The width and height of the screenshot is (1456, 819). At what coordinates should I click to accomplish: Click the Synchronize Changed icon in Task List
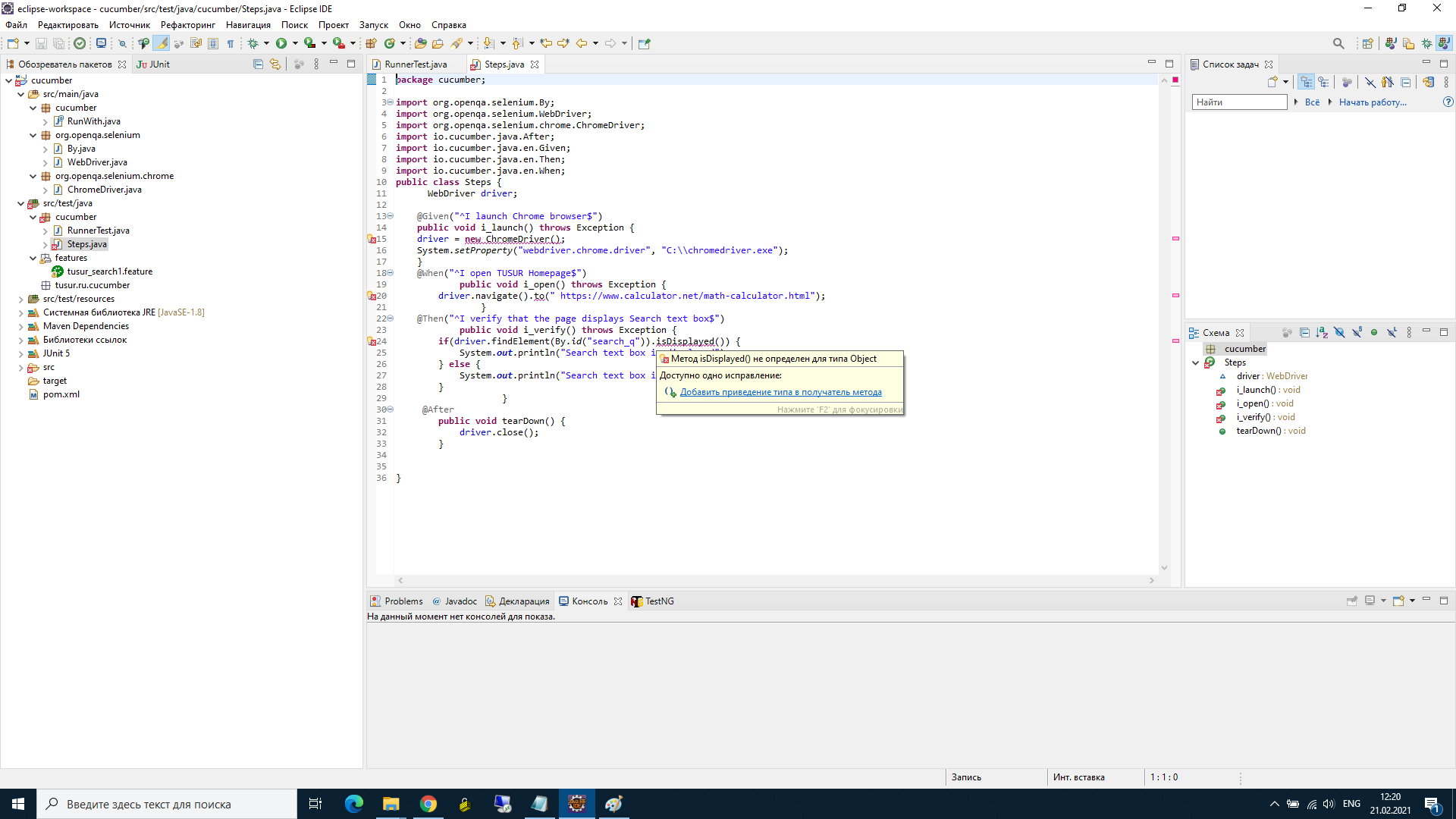1429,82
